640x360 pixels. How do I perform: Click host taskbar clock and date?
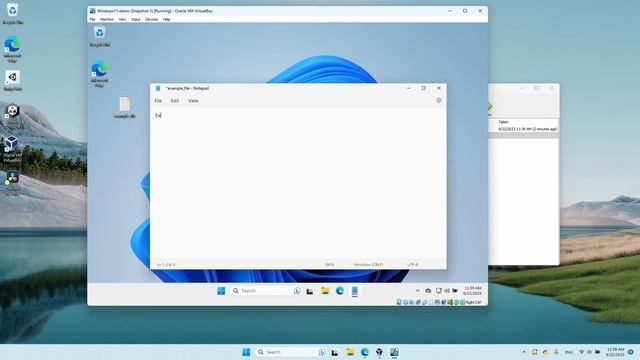615,352
